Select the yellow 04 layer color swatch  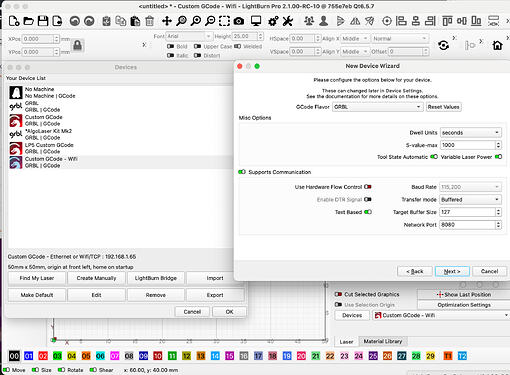click(71, 356)
